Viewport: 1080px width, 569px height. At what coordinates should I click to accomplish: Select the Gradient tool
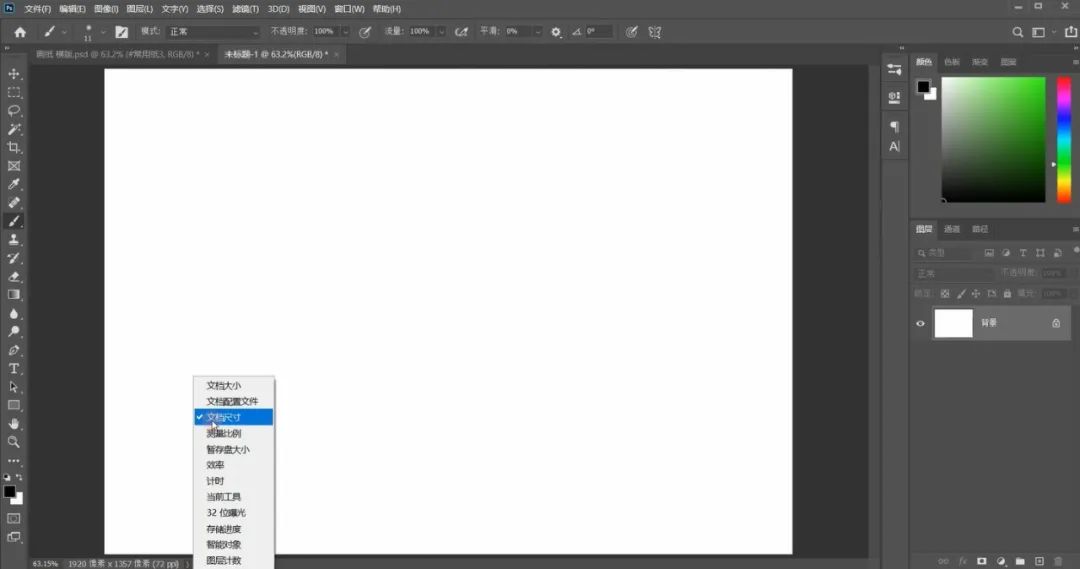point(14,295)
